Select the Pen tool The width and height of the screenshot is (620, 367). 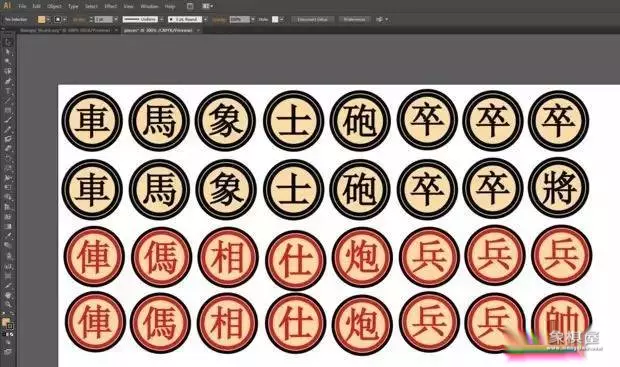[8, 81]
